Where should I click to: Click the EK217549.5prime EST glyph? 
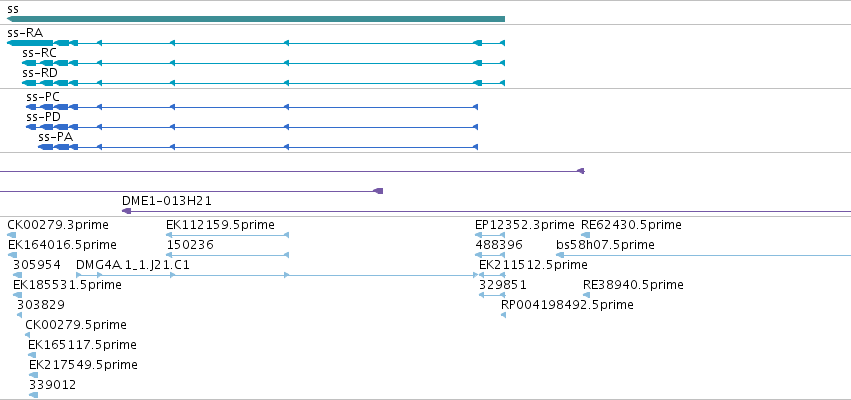pyautogui.click(x=34, y=374)
